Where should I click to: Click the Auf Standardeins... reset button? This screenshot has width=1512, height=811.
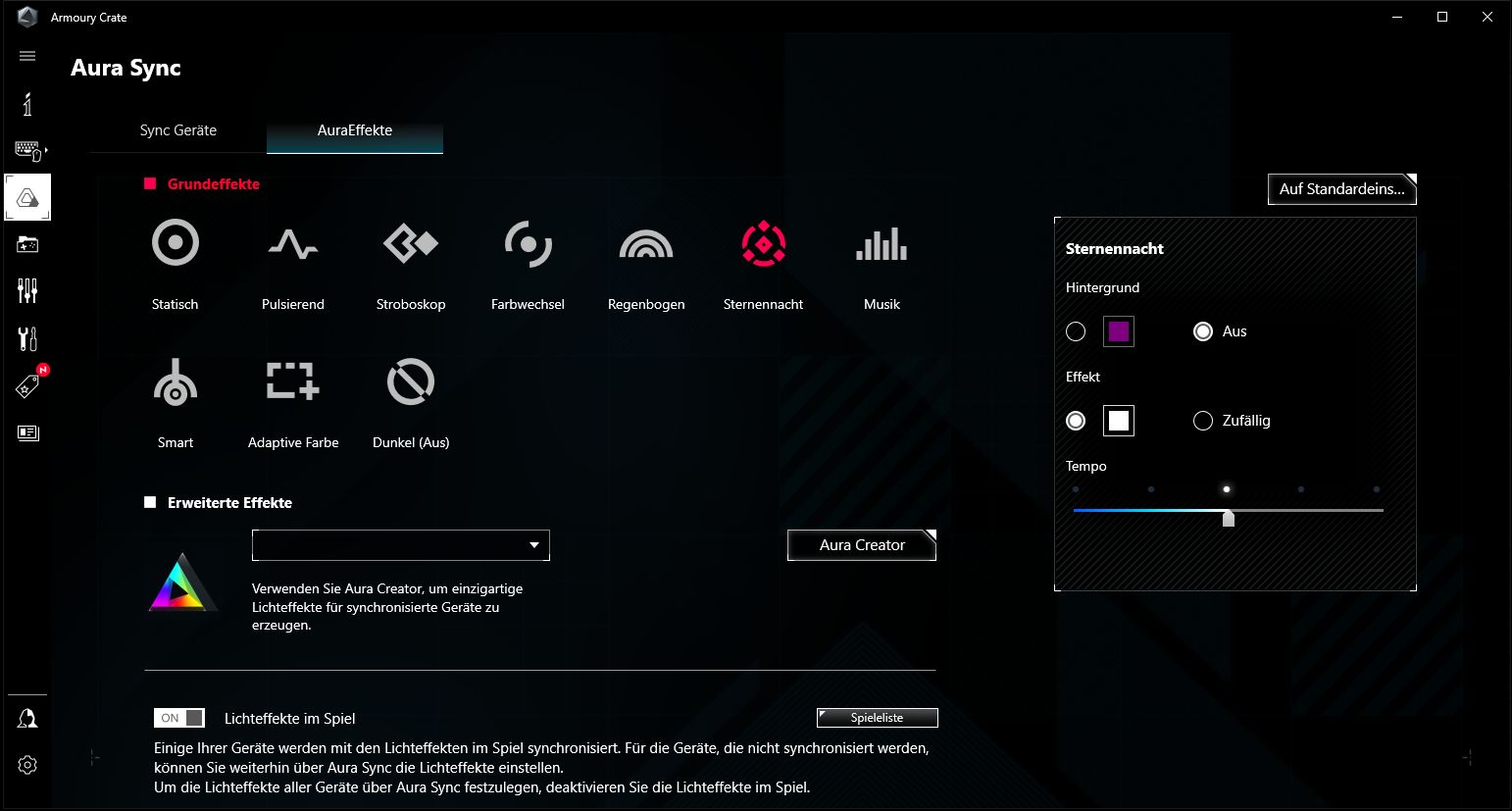1341,189
